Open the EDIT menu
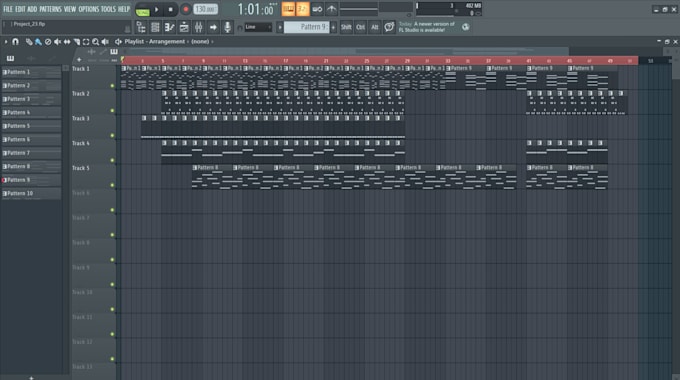 click(20, 9)
